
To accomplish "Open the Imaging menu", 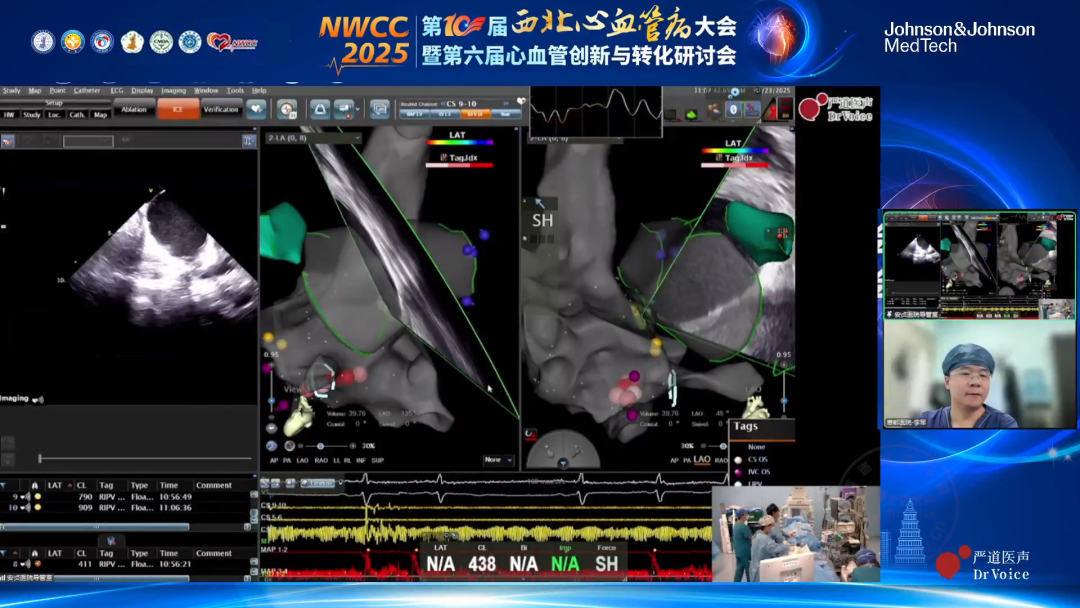I will click(174, 90).
